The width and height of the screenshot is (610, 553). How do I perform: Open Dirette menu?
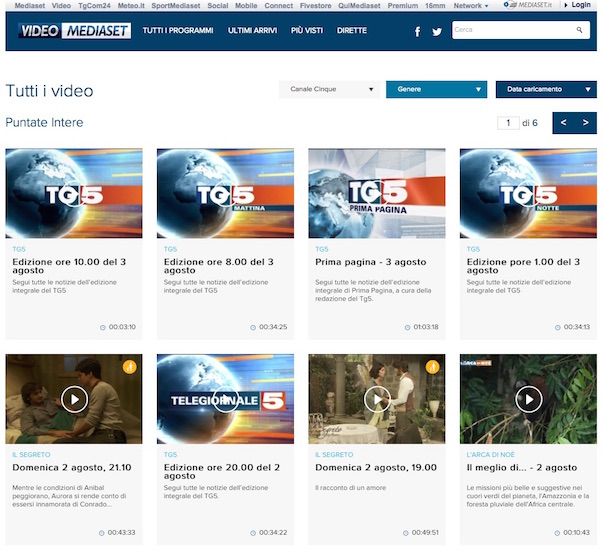tap(352, 31)
